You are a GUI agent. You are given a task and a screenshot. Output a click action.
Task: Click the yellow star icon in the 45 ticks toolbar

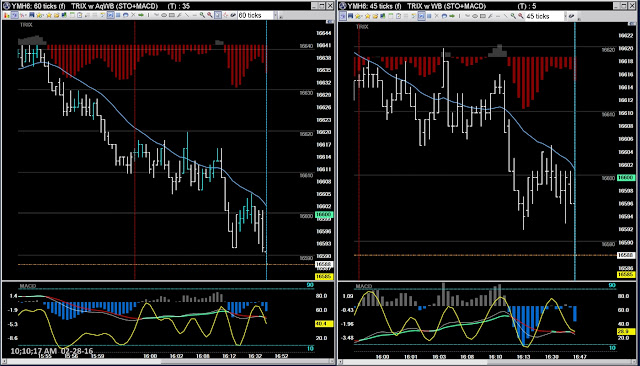(367, 16)
